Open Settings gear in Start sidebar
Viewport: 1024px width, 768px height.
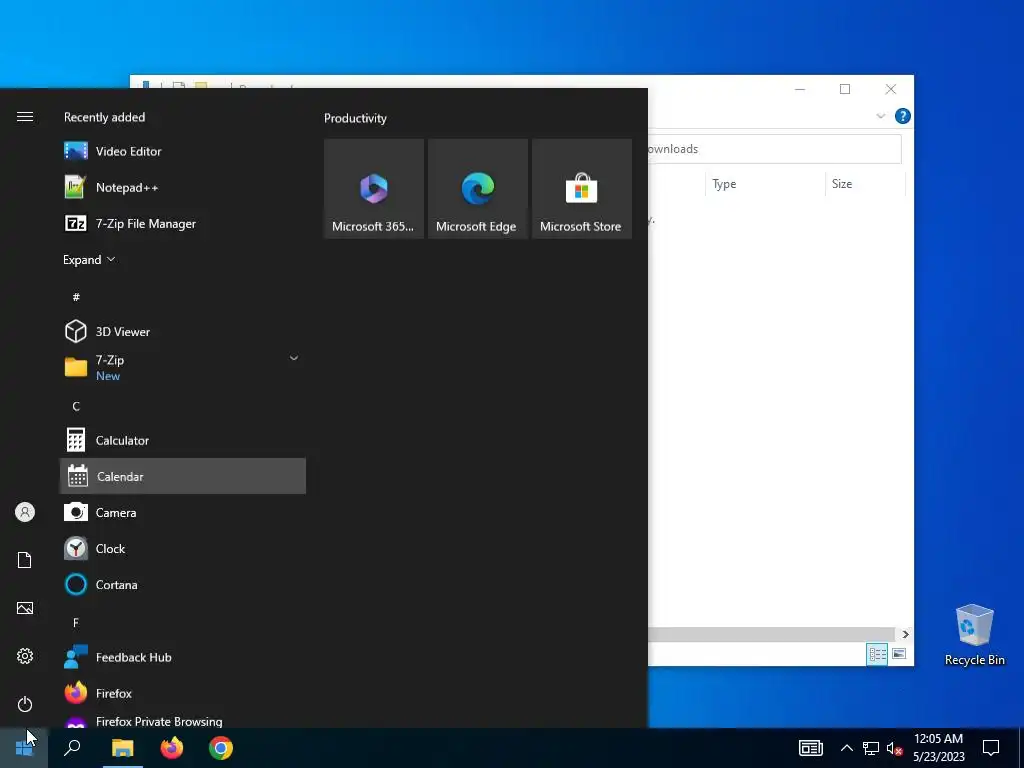coord(25,656)
